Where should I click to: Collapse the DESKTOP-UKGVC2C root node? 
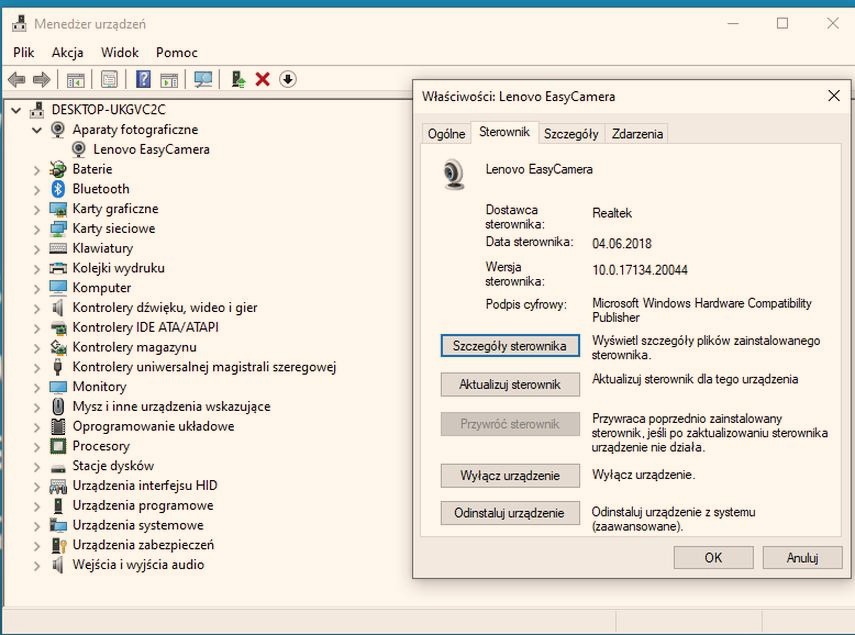pyautogui.click(x=16, y=110)
